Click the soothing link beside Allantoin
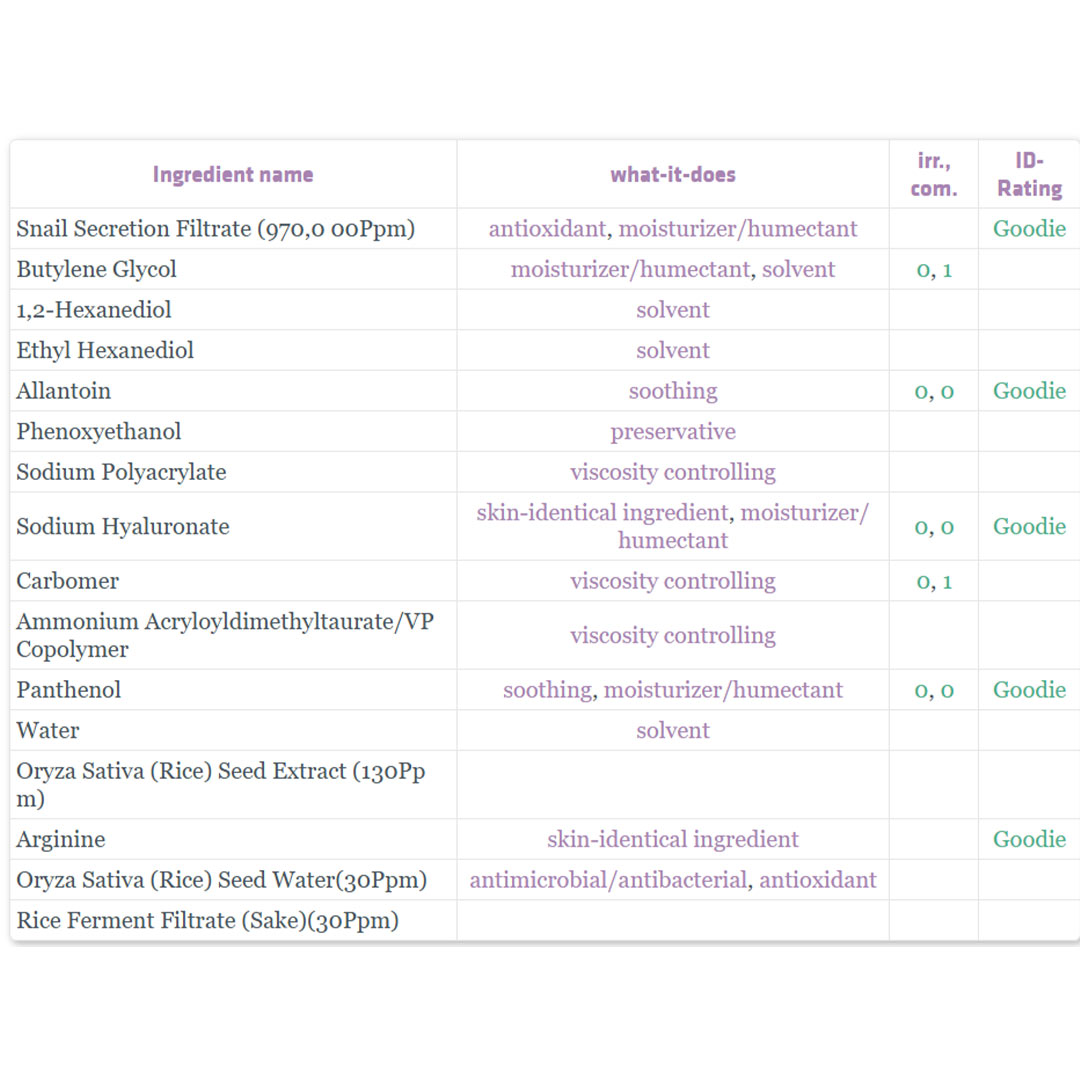The image size is (1080, 1080). [673, 391]
